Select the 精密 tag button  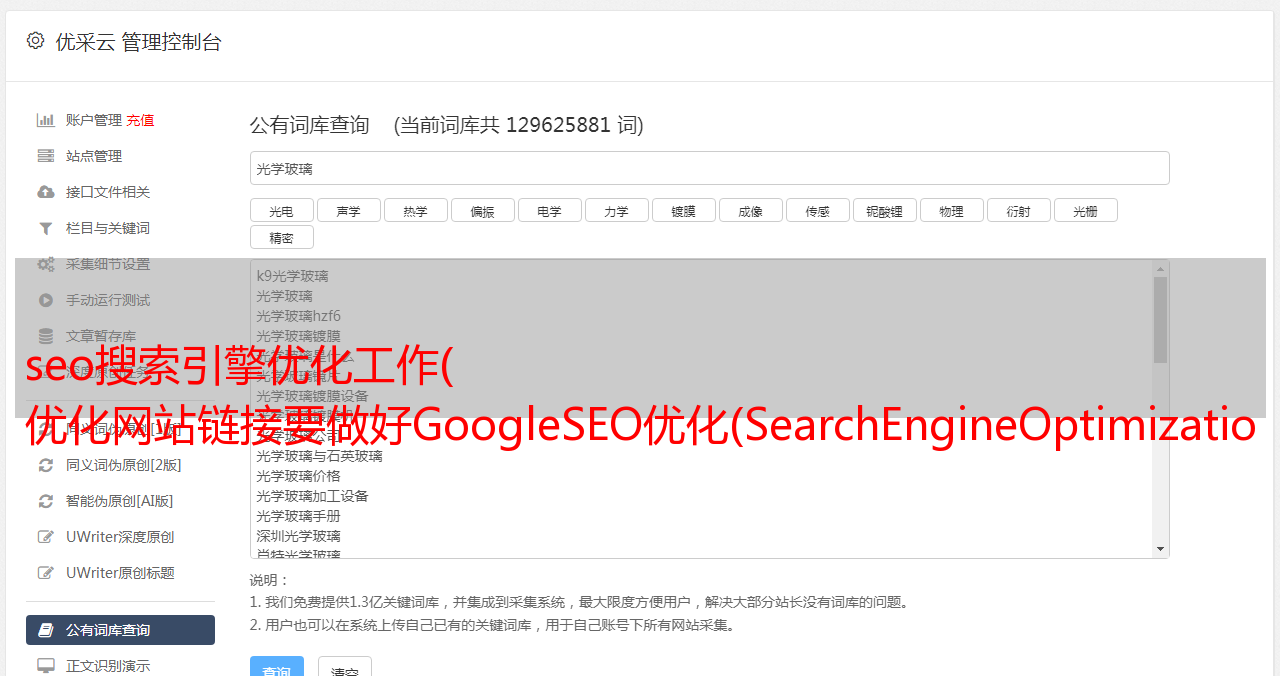pos(282,238)
